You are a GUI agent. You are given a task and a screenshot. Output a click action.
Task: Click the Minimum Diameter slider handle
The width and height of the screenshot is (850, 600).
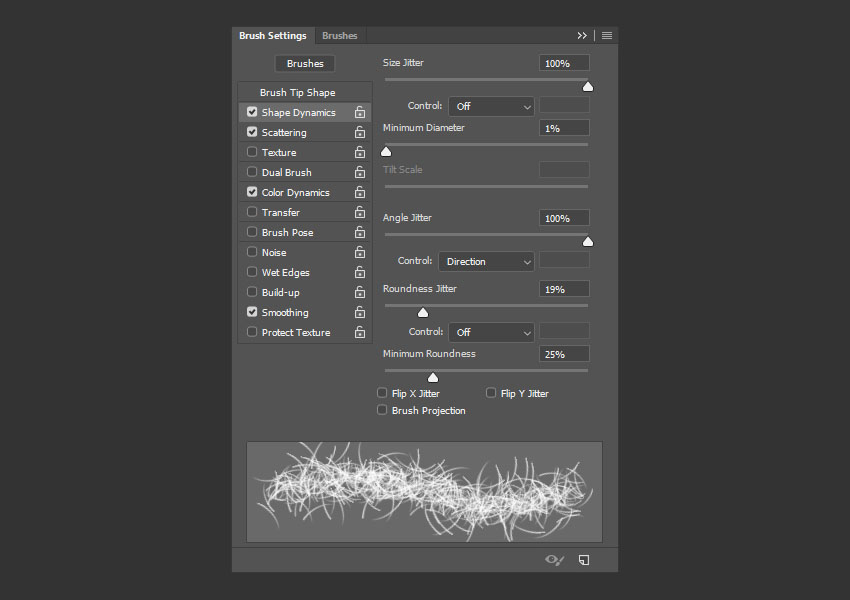click(x=386, y=152)
